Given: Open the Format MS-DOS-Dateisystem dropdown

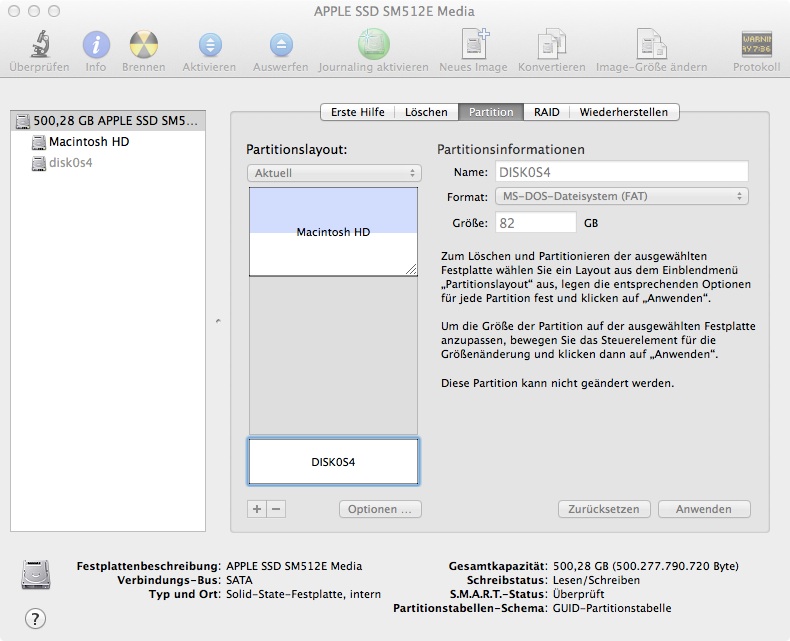Looking at the screenshot, I should coord(622,196).
